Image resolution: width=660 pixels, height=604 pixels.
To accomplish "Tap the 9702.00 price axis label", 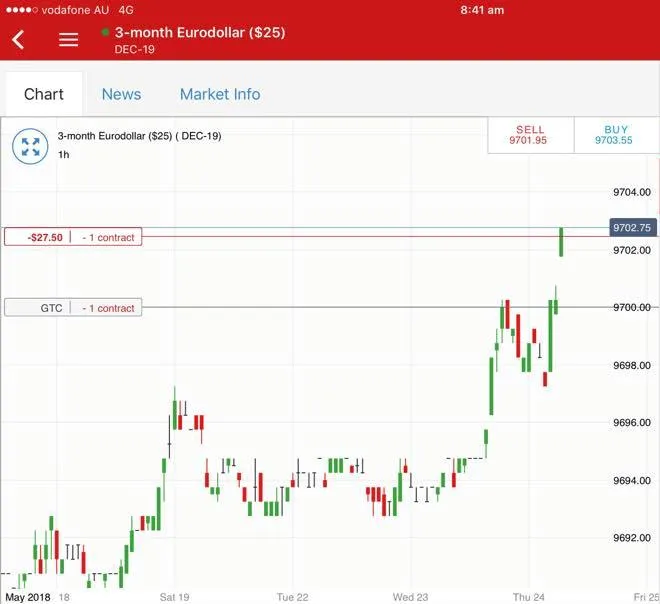I will tap(632, 250).
